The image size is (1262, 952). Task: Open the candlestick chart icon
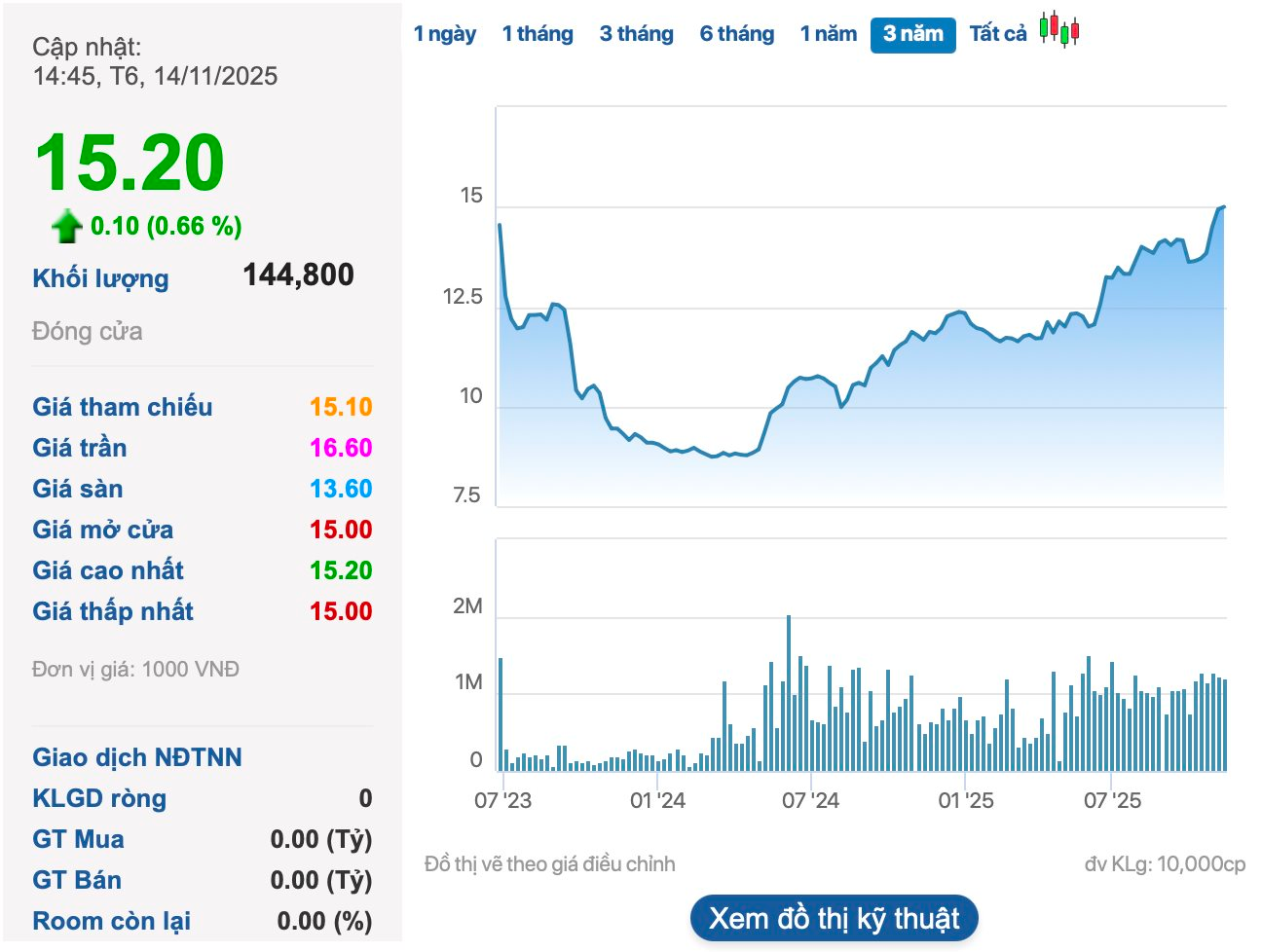pyautogui.click(x=1059, y=30)
